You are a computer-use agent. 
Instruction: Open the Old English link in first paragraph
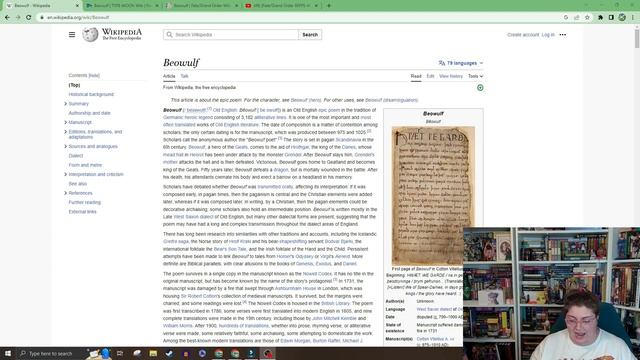(225, 110)
